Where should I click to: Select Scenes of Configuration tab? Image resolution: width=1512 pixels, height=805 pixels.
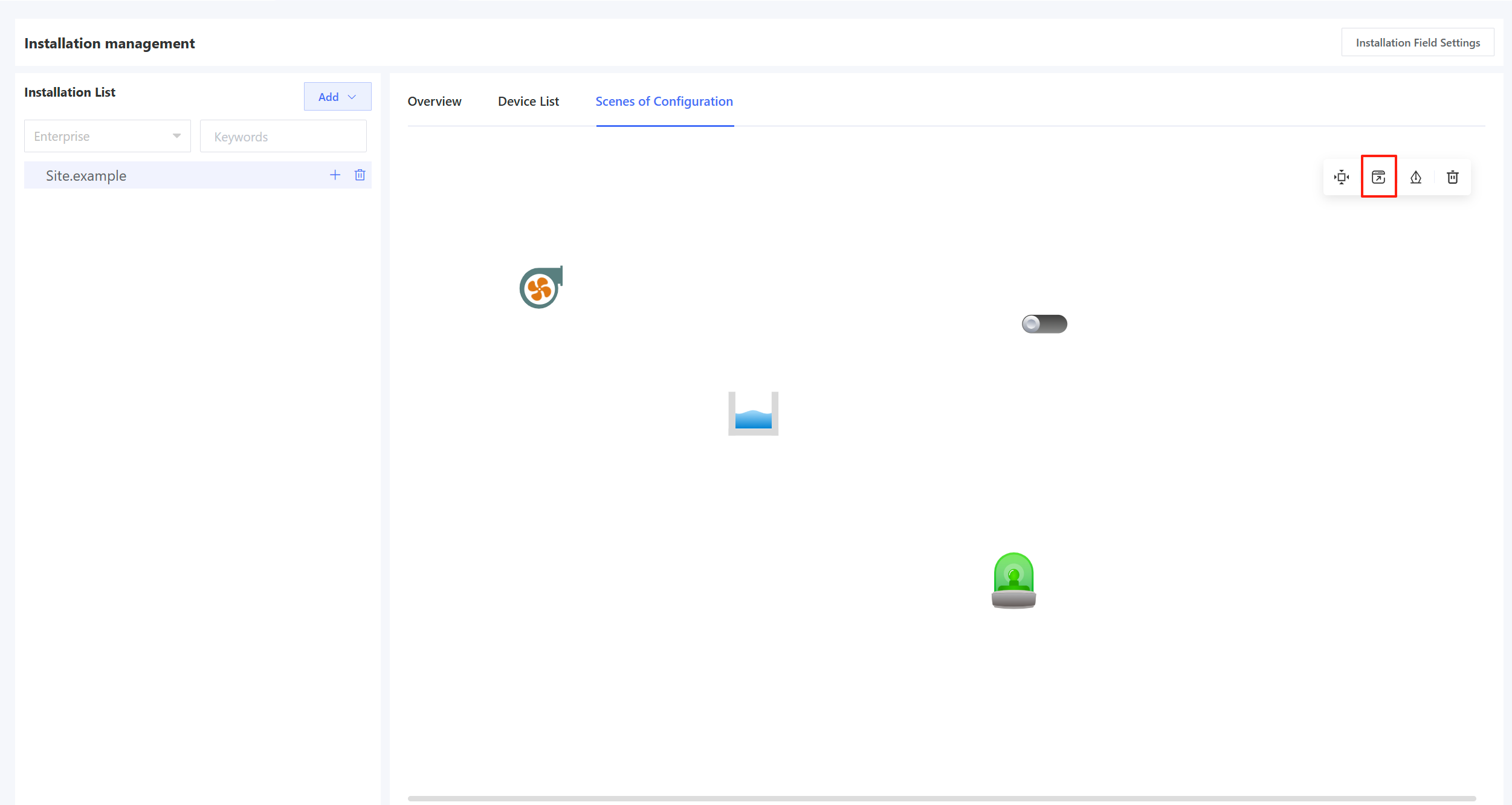click(x=664, y=102)
